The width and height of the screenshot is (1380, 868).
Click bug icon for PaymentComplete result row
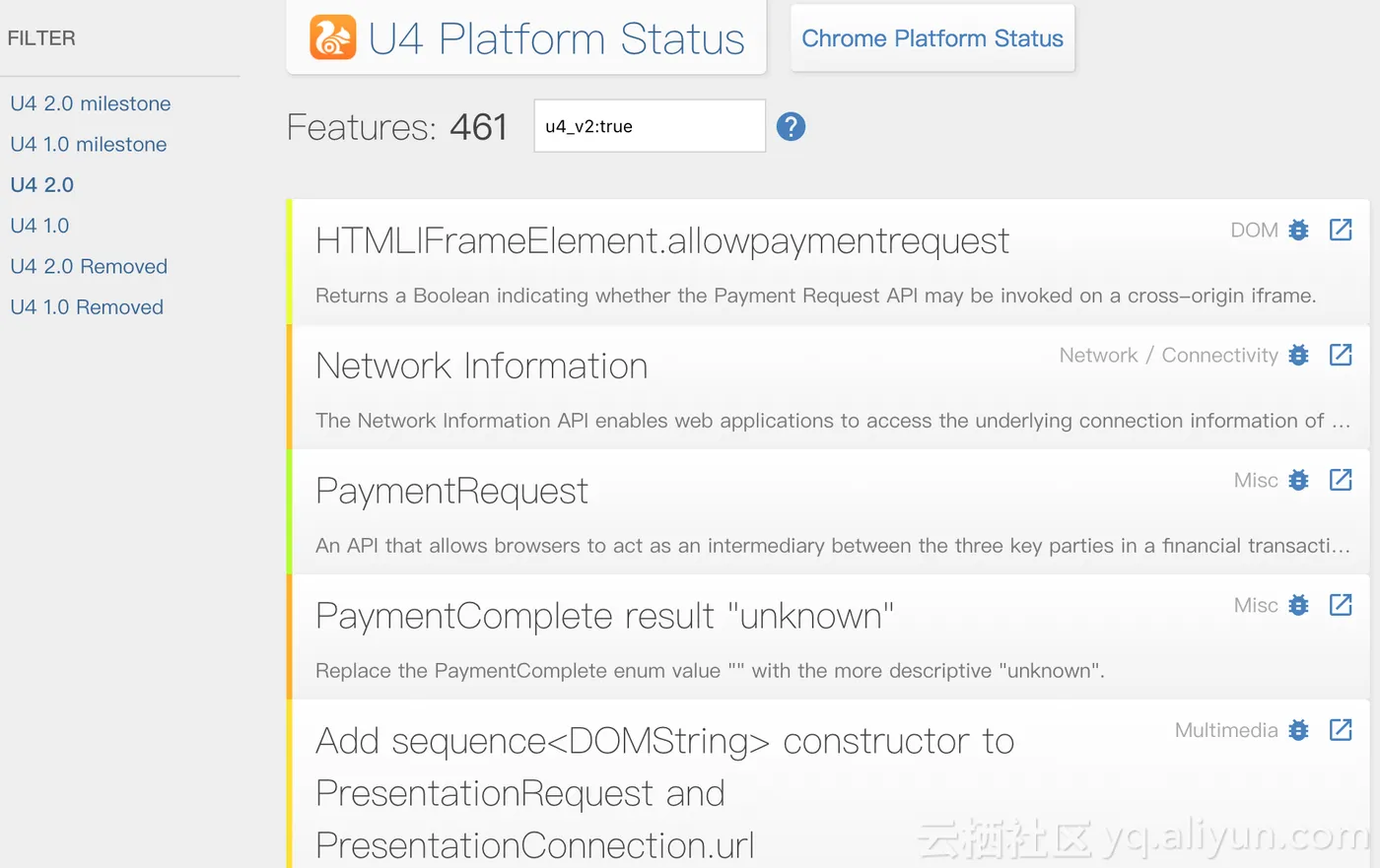click(1299, 605)
